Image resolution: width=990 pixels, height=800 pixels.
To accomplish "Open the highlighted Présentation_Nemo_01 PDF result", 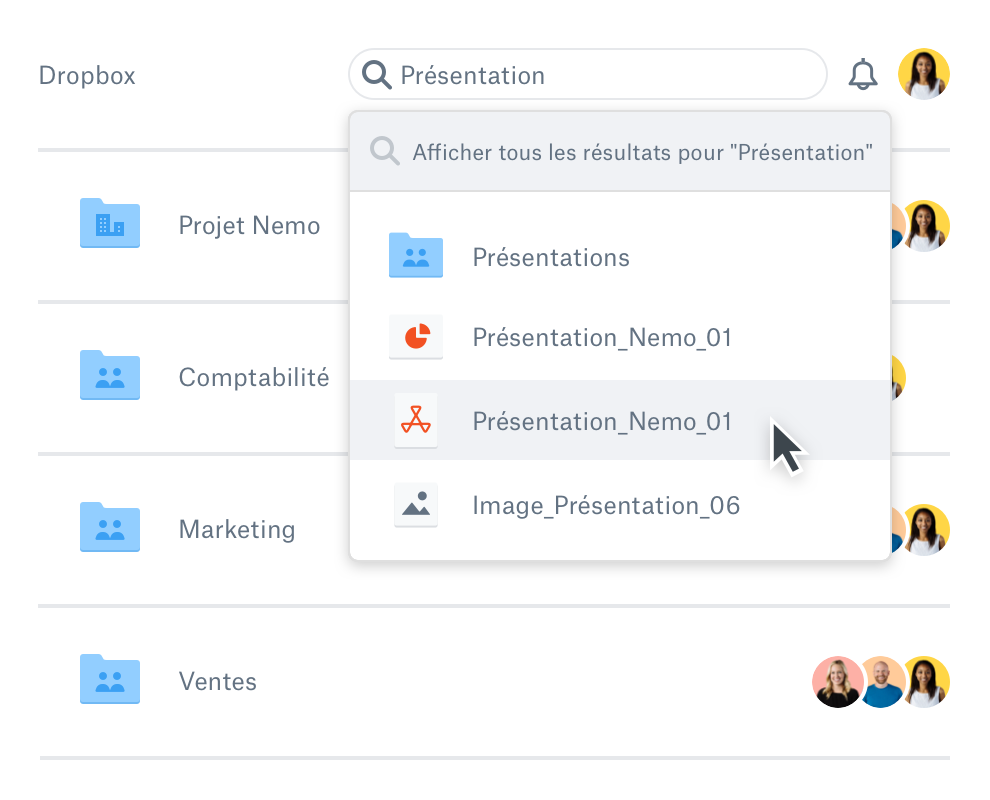I will pyautogui.click(x=620, y=421).
